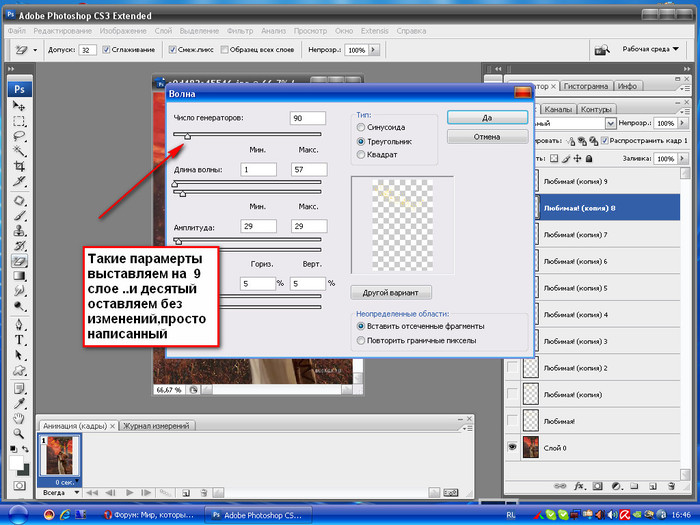Click Отмена in the Волна dialog
Image resolution: width=700 pixels, height=525 pixels.
[x=487, y=137]
